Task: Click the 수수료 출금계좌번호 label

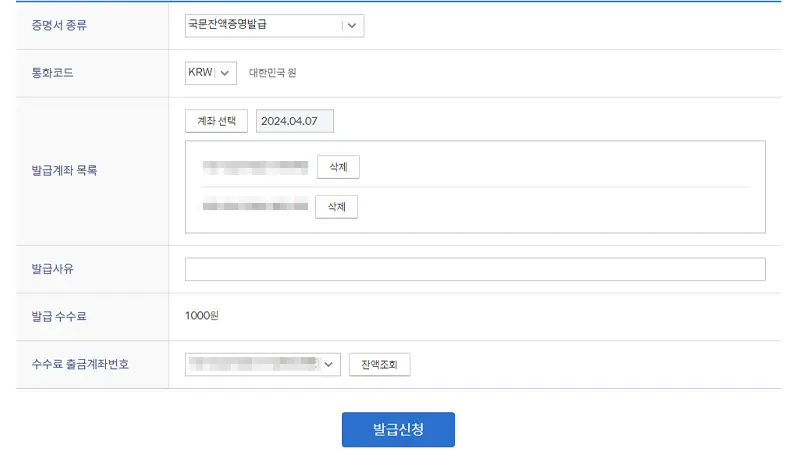Action: 80,364
